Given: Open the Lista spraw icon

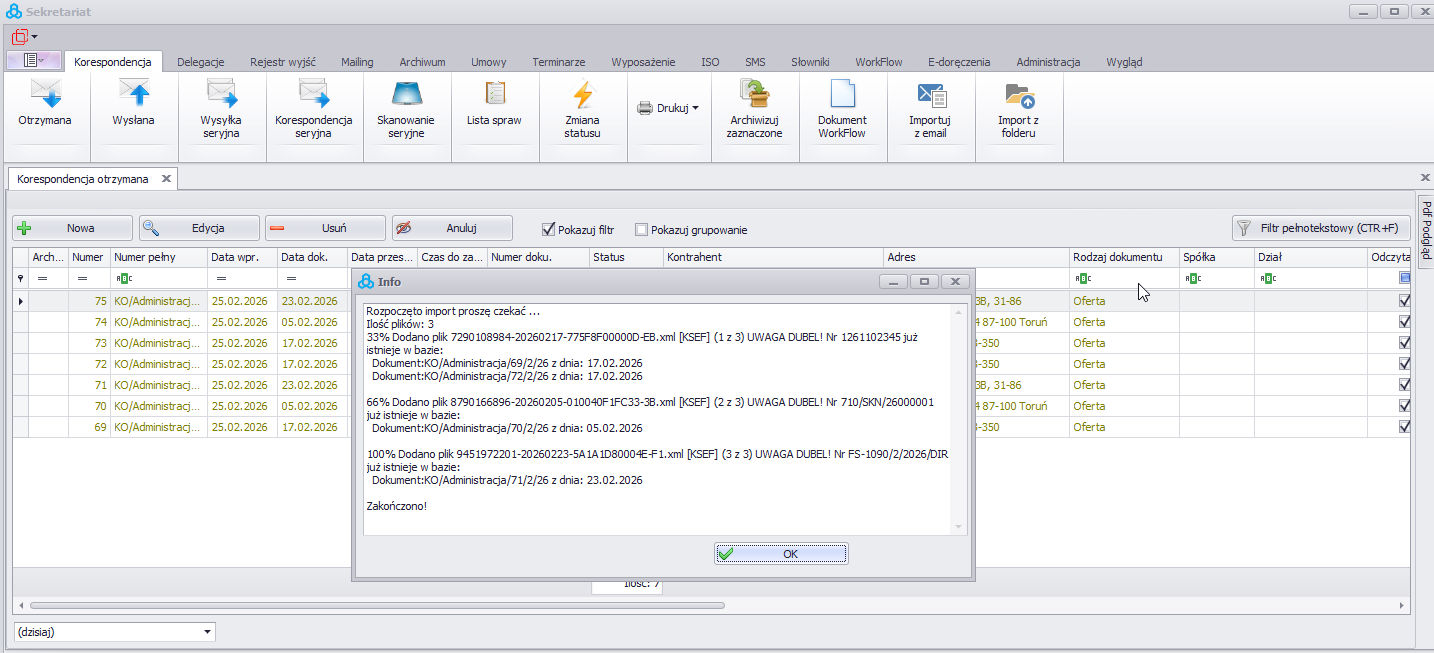Looking at the screenshot, I should click(x=494, y=94).
